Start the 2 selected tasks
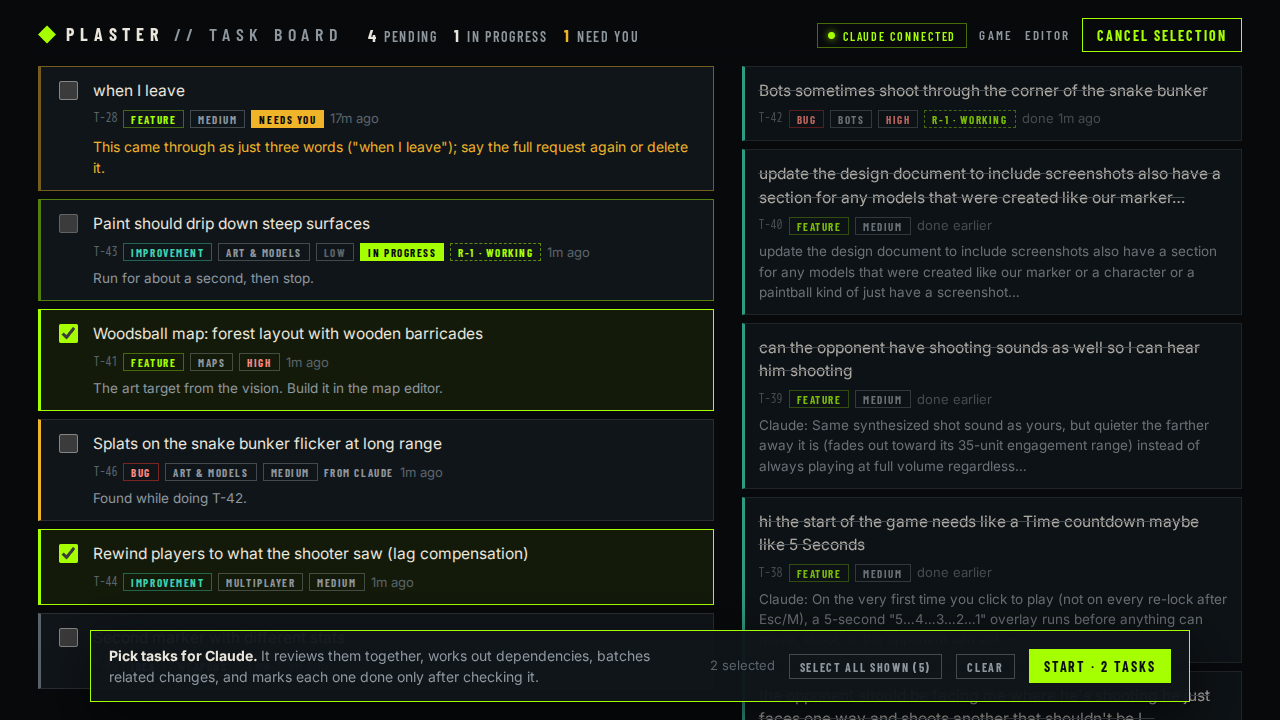This screenshot has height=720, width=1280. point(1100,667)
